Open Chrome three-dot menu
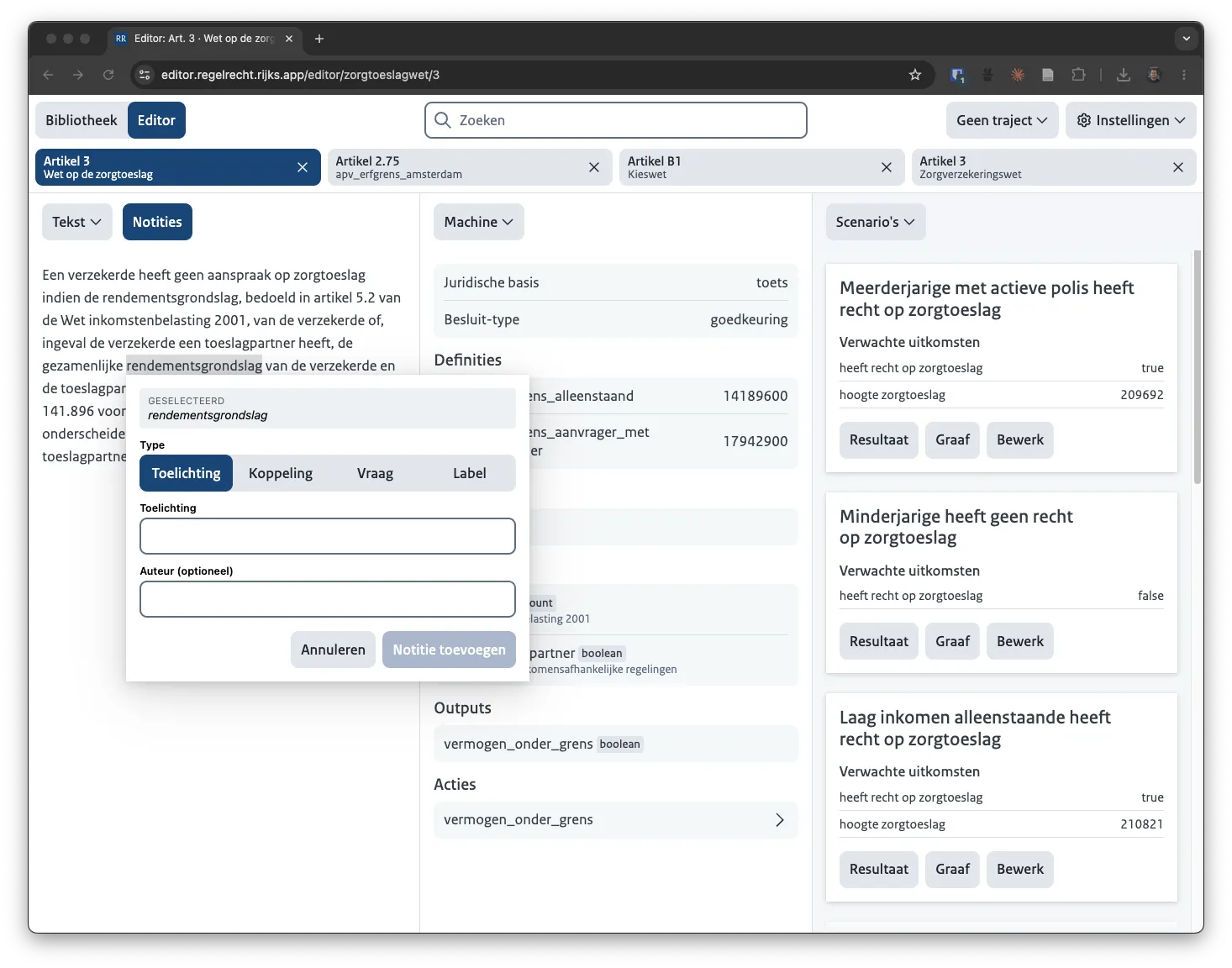 [1184, 75]
